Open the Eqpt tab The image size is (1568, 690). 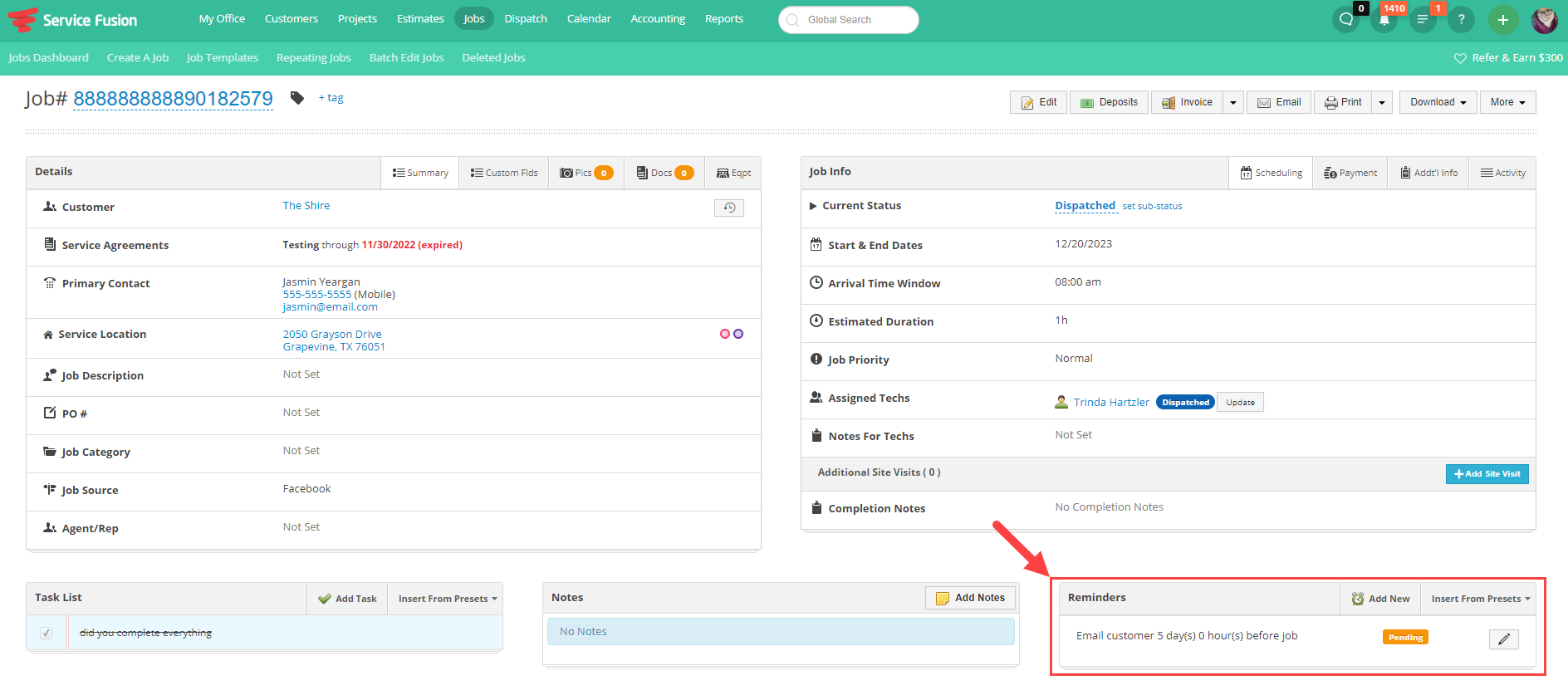733,173
